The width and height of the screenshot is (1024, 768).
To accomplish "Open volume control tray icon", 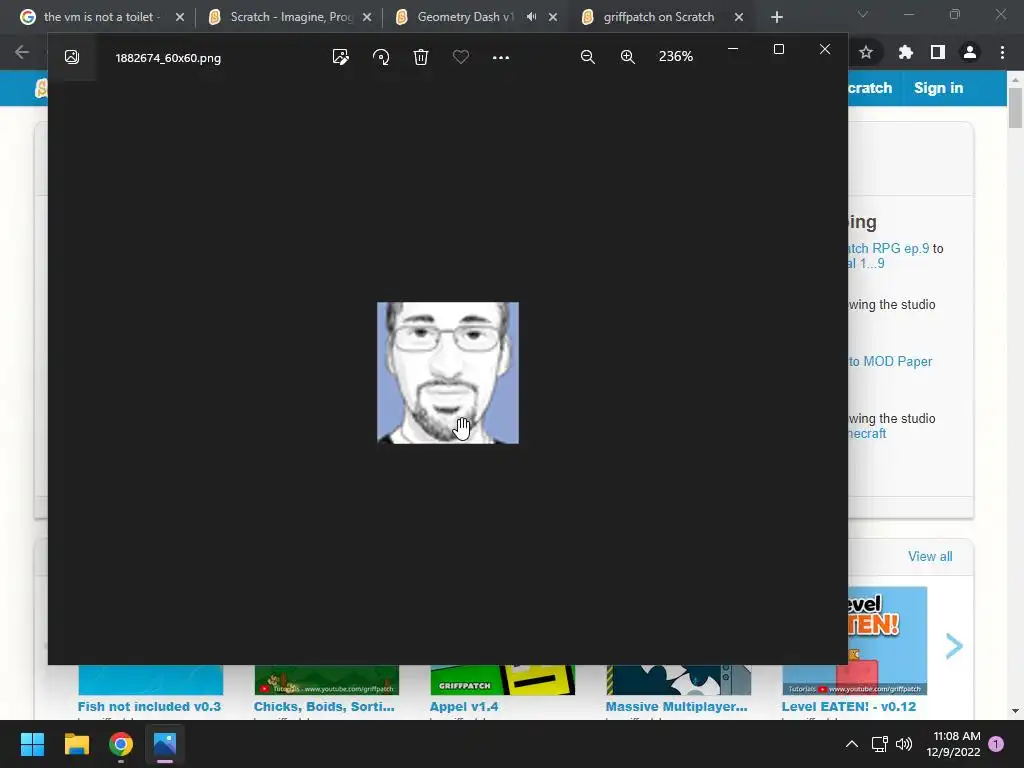I will coord(904,744).
